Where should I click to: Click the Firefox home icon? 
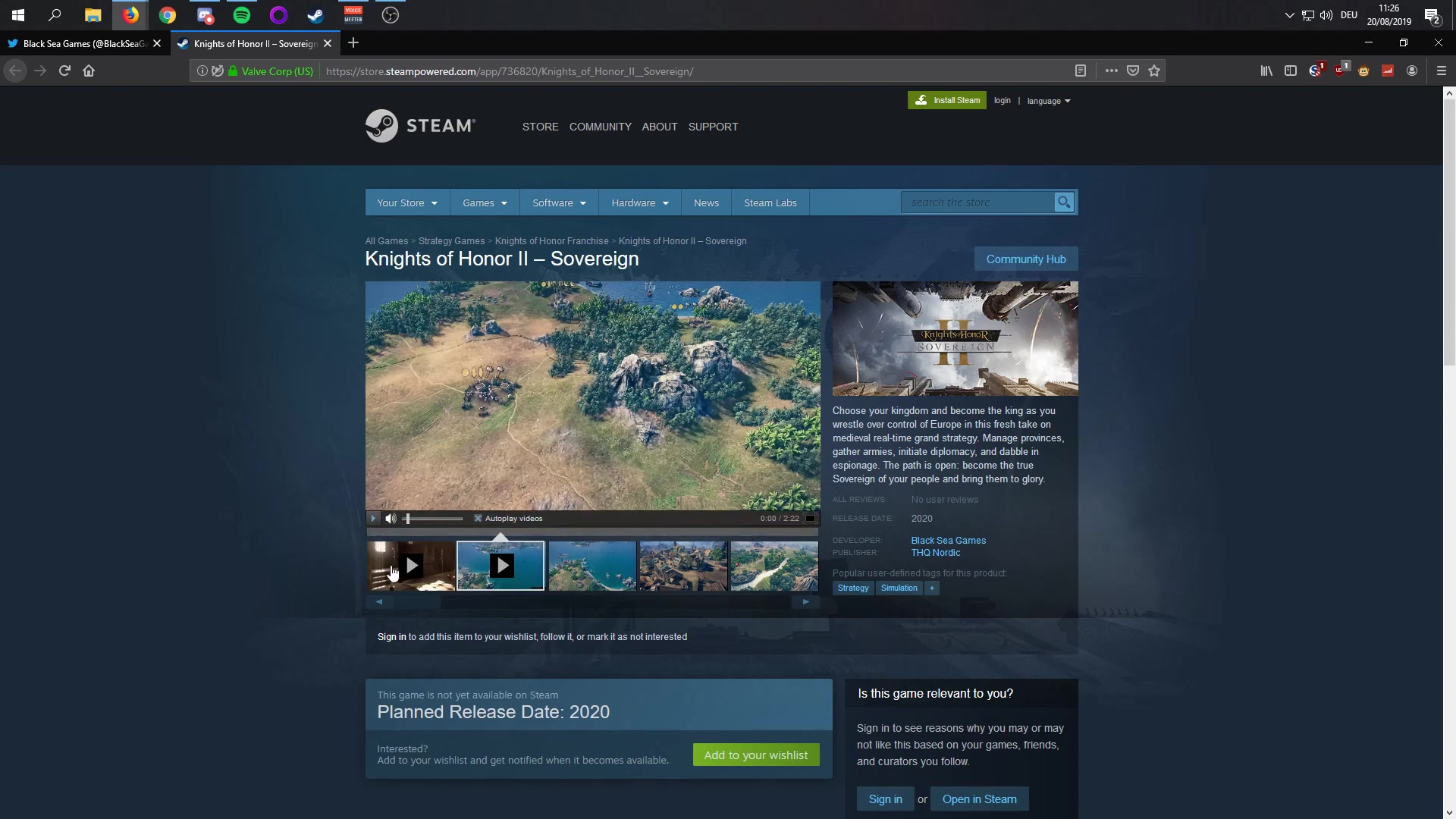pos(89,71)
